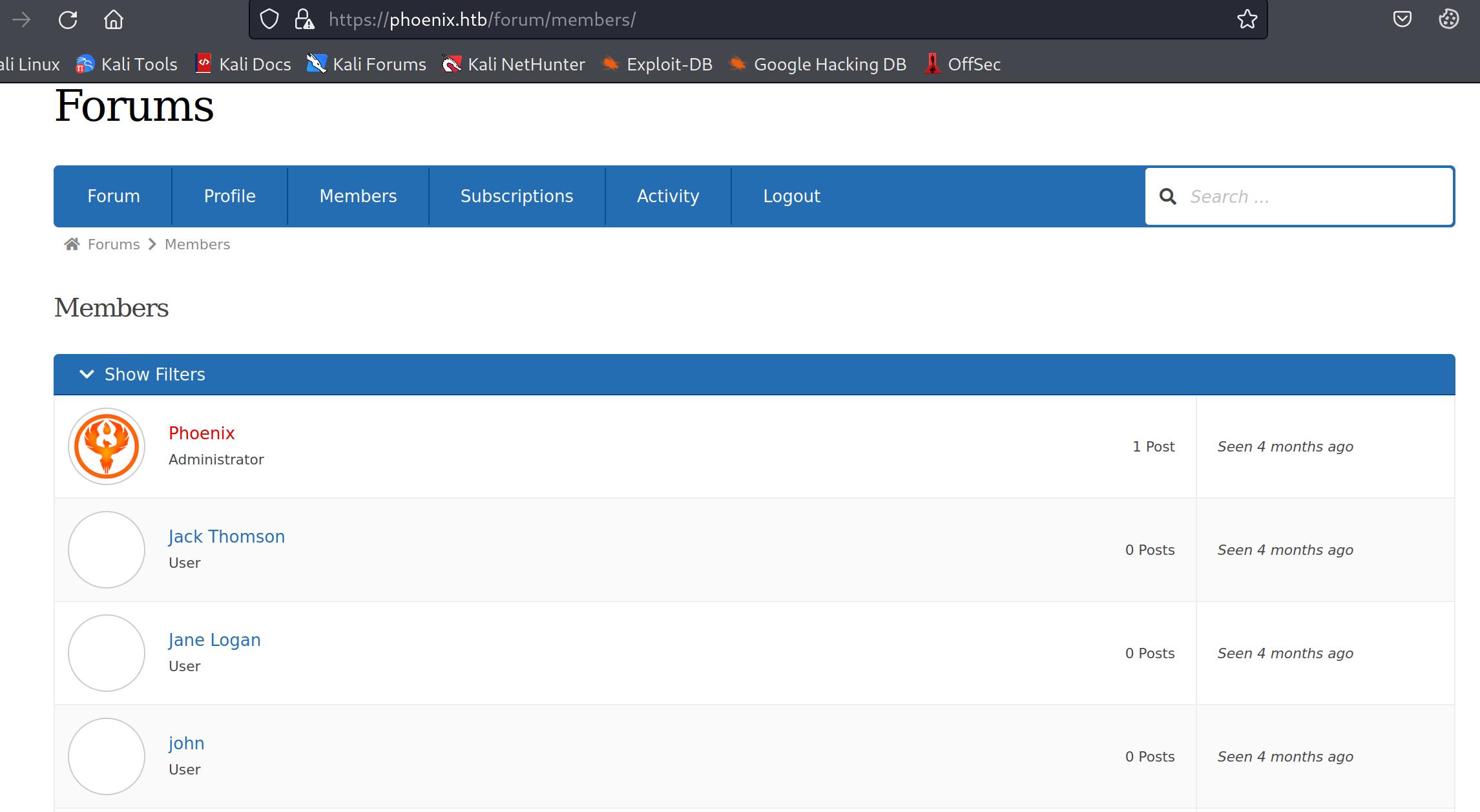Click the search magnifier icon

pos(1168,196)
